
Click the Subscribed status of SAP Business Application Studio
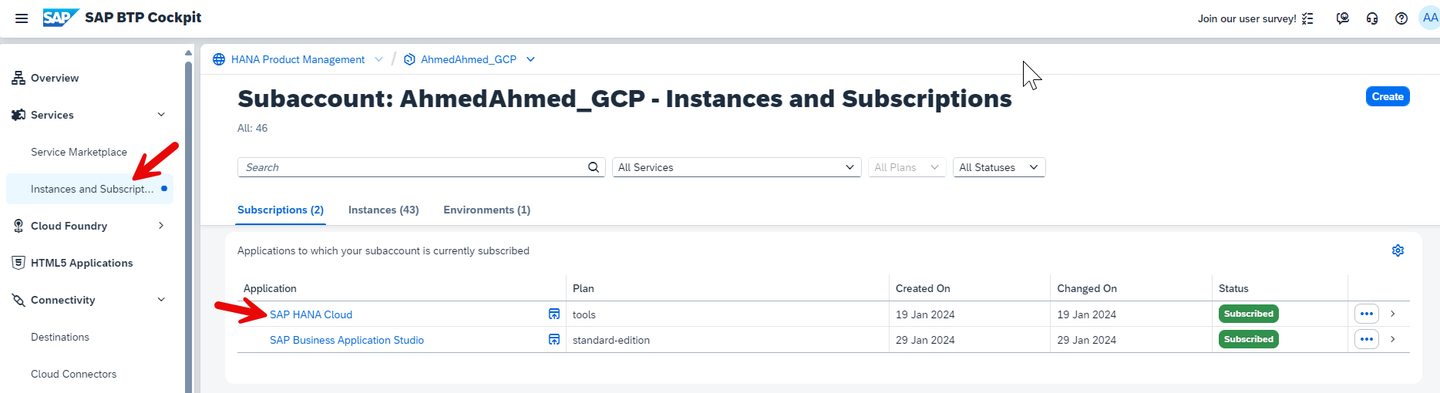click(x=1248, y=340)
